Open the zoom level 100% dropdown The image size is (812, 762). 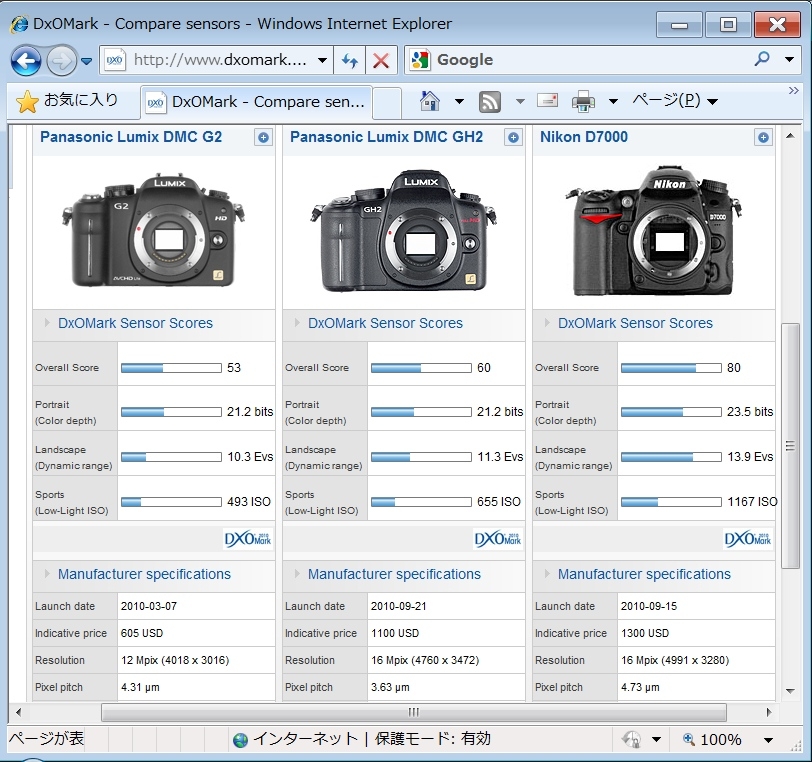768,740
